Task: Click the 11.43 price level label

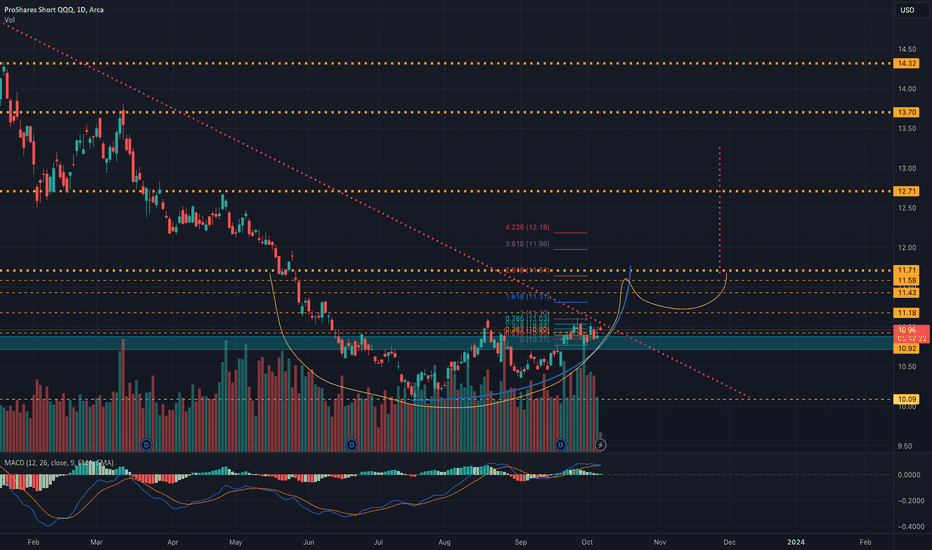Action: click(906, 293)
